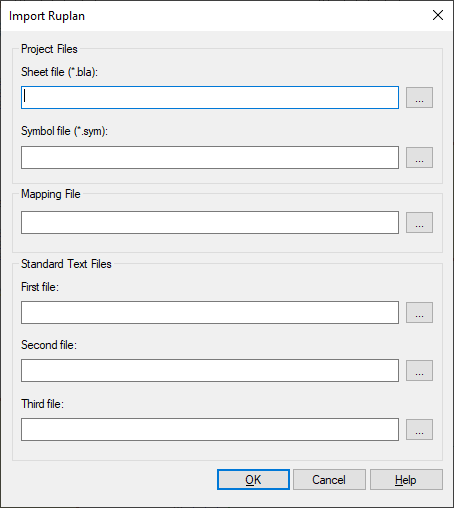Click the Second file input box

click(210, 370)
